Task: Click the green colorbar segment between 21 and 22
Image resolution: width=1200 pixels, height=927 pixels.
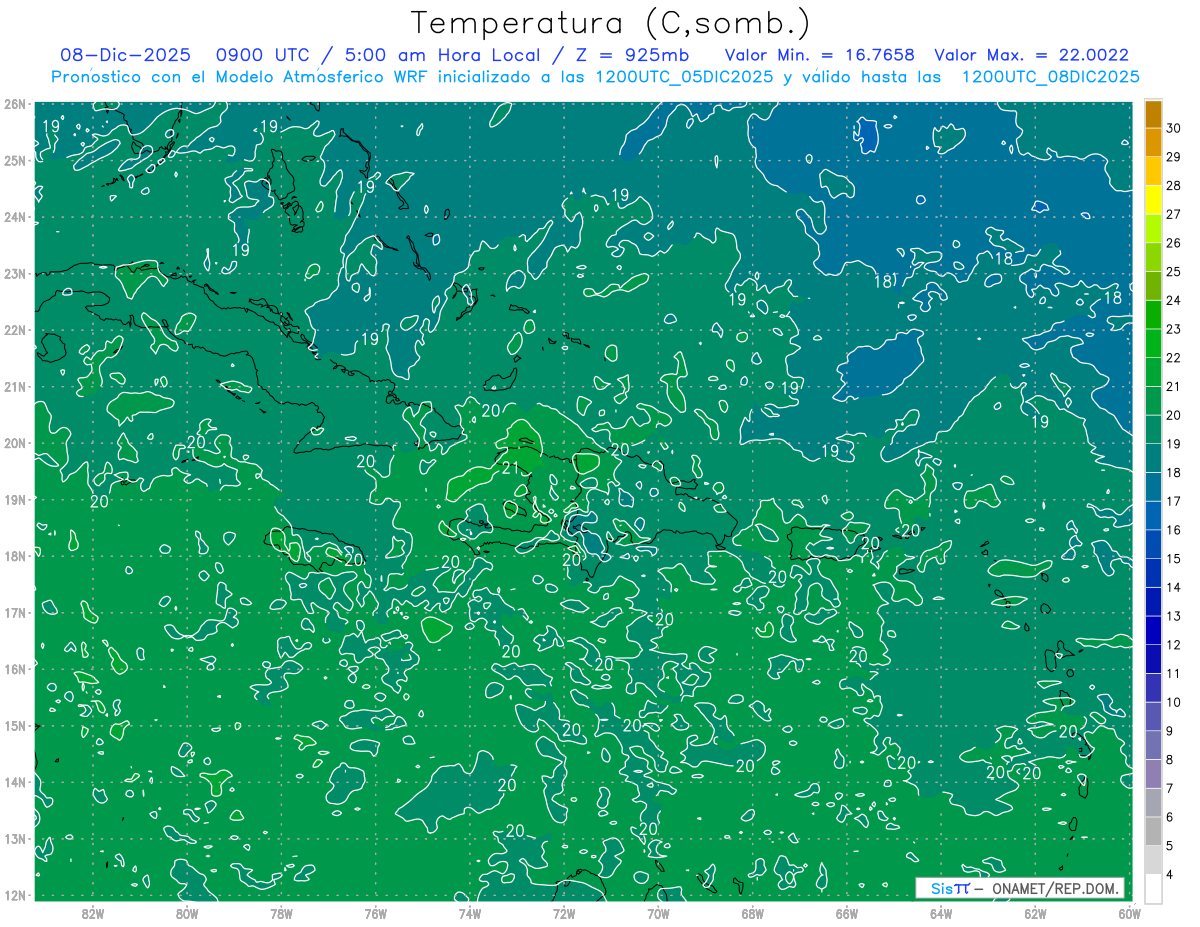Action: click(x=1153, y=372)
